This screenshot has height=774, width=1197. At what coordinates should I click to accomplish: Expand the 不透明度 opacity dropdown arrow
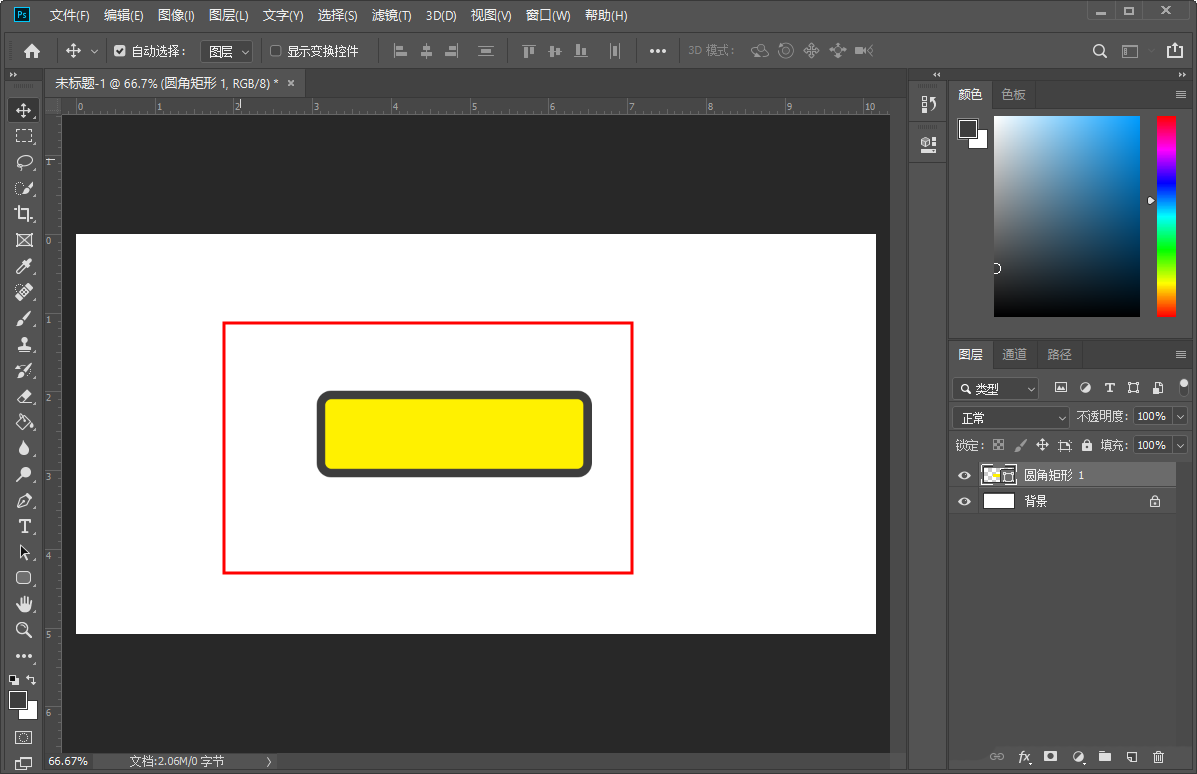point(1180,417)
